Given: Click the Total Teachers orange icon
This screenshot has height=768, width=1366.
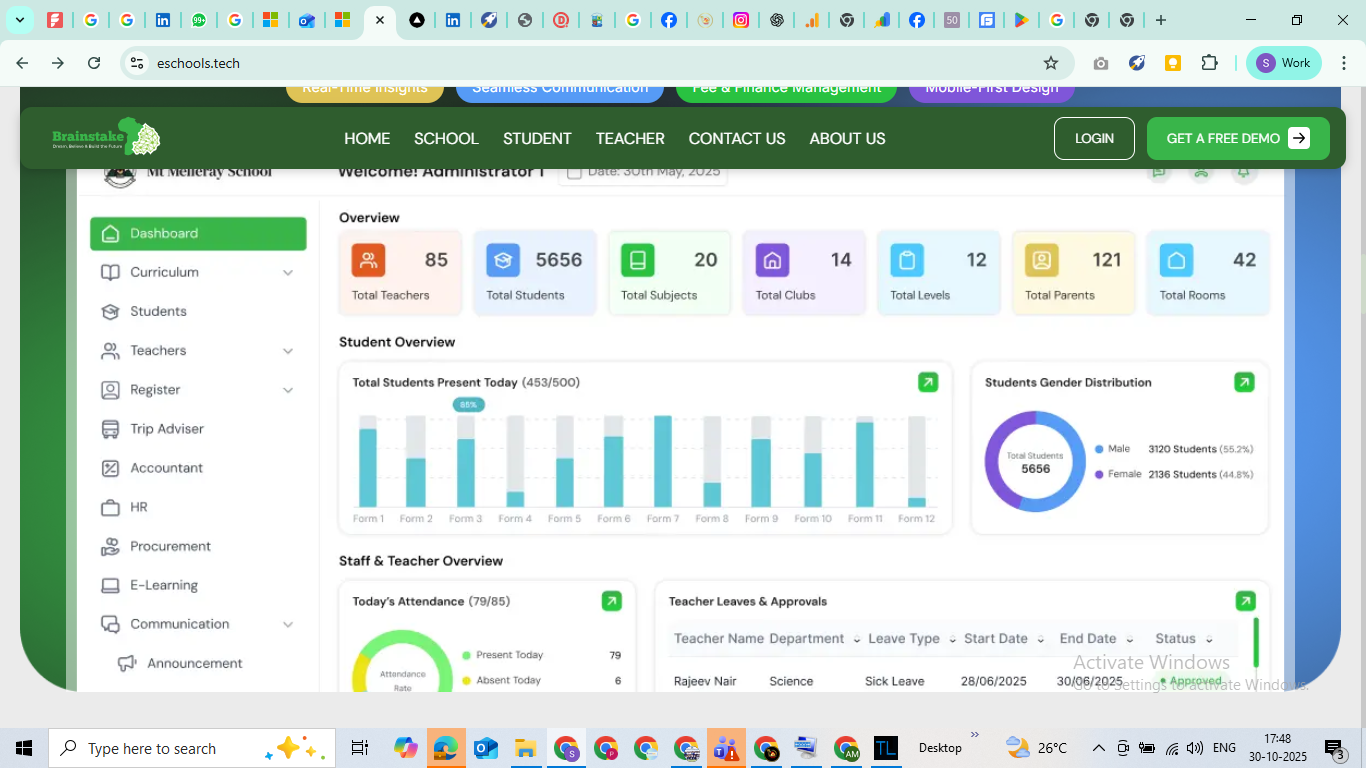Looking at the screenshot, I should click(368, 260).
